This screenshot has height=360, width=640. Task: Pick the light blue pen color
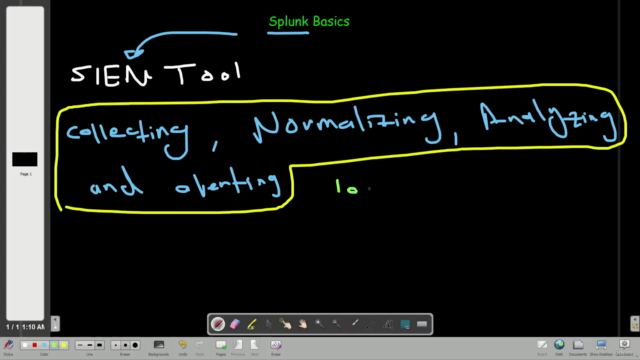[x=44, y=345]
